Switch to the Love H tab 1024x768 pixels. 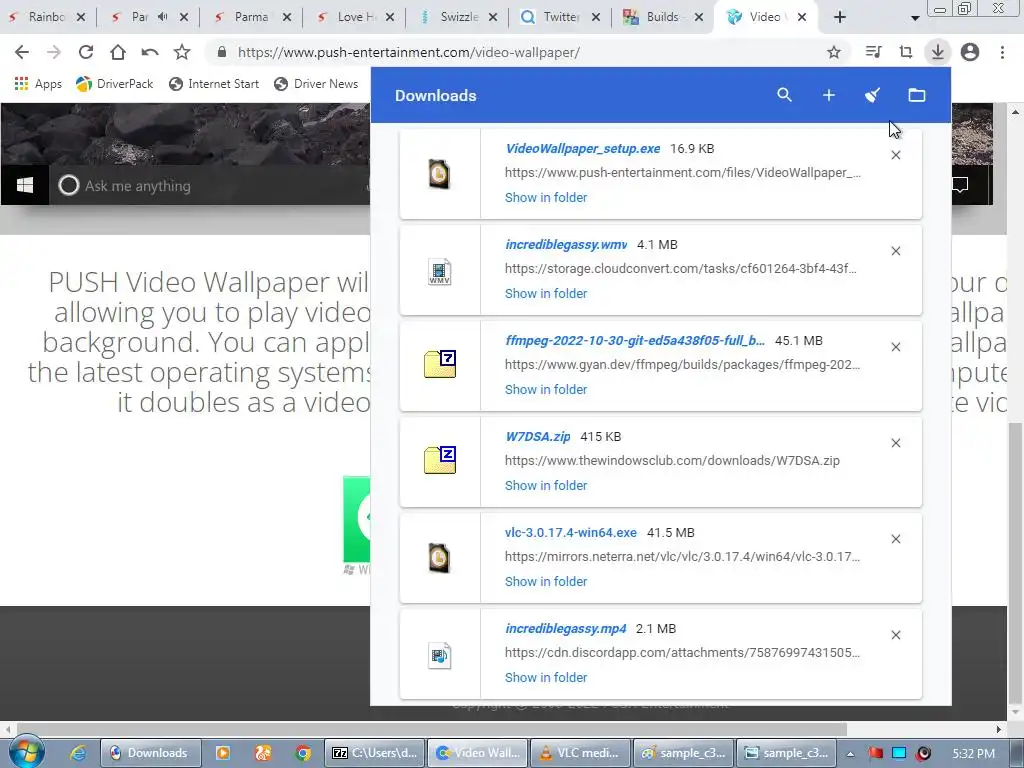pos(357,17)
